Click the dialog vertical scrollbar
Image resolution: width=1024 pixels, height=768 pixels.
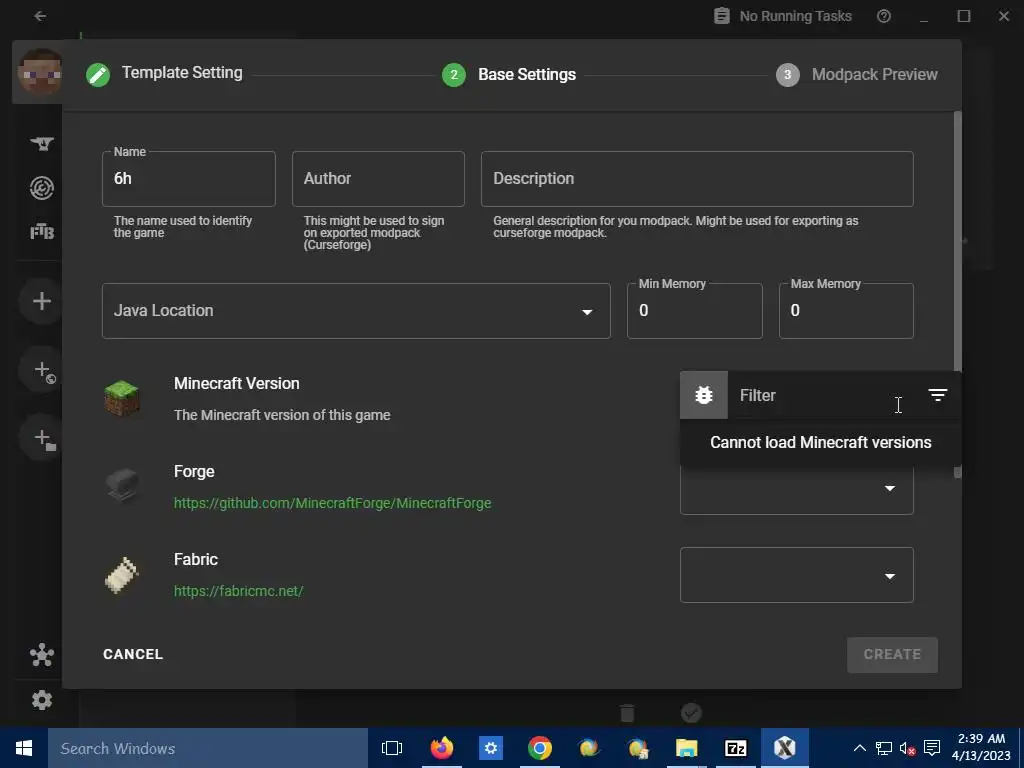(x=957, y=294)
